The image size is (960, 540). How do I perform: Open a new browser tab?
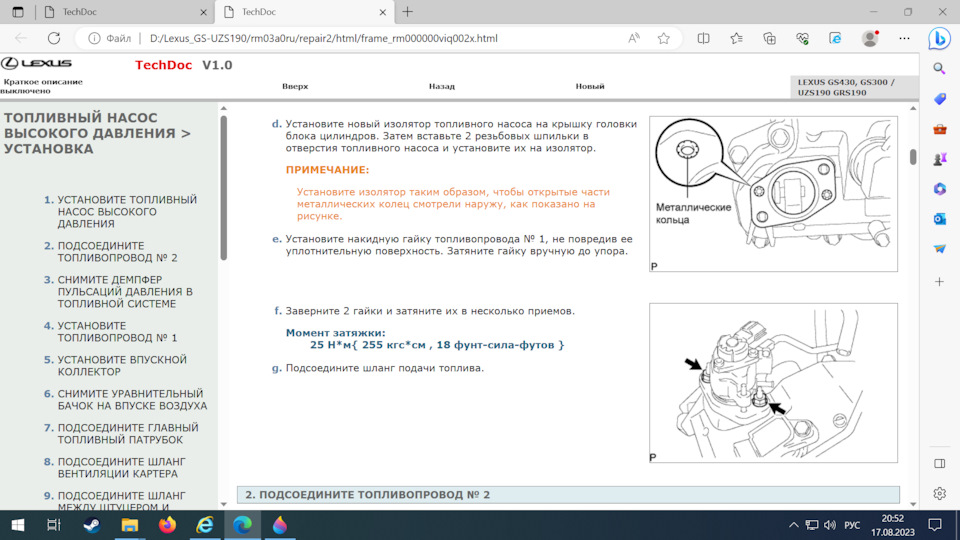click(408, 12)
